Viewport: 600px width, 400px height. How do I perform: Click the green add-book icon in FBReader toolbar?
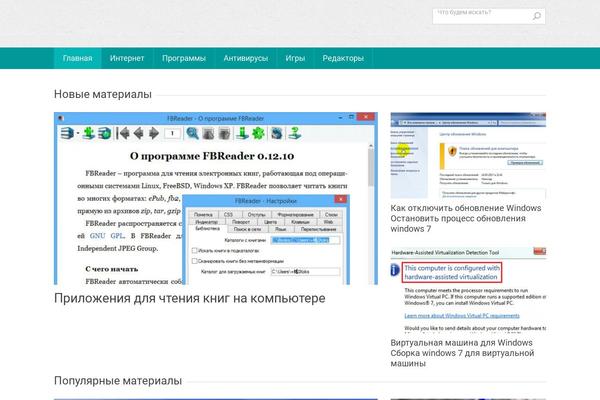pos(89,133)
